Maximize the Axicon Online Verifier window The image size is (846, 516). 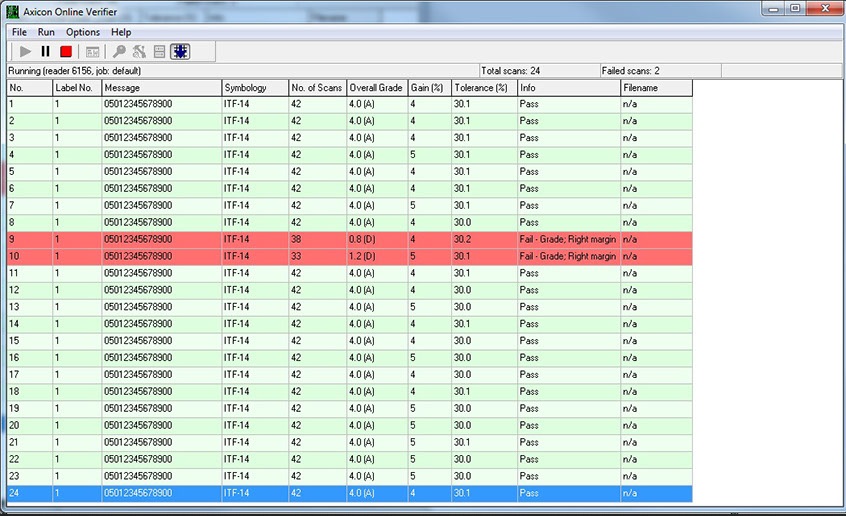point(795,8)
